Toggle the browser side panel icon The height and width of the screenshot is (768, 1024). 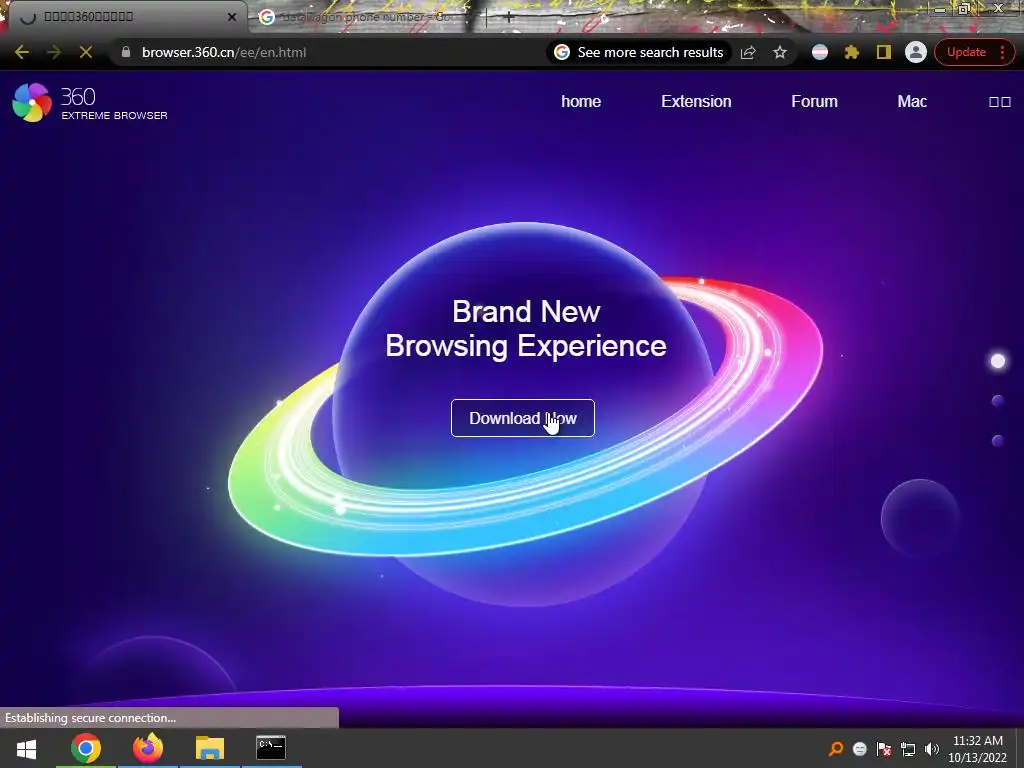tap(884, 52)
